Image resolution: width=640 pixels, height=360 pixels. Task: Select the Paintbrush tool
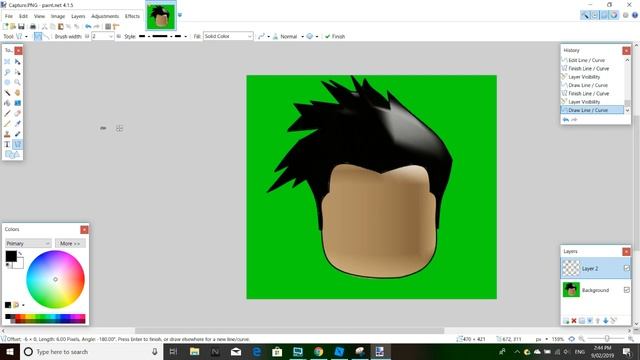pyautogui.click(x=7, y=113)
